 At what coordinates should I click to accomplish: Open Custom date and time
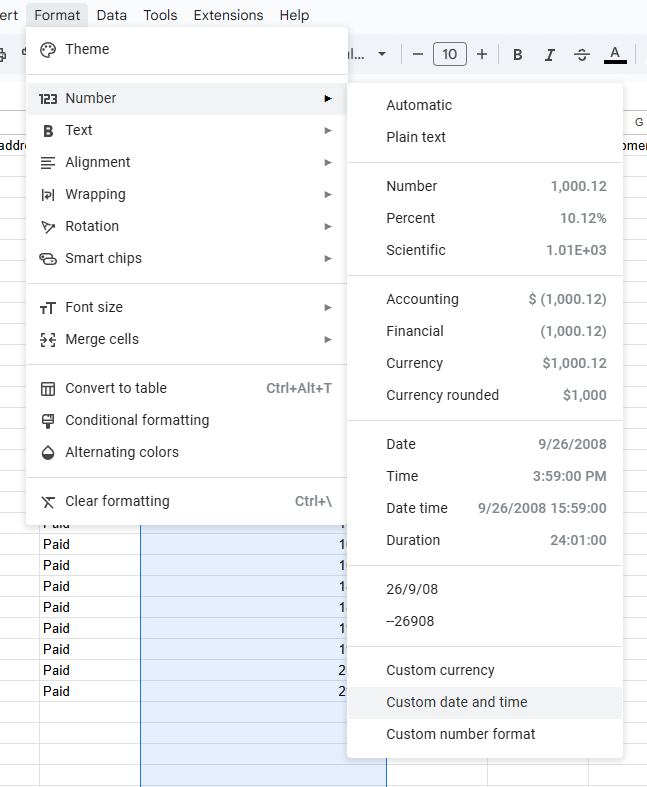[x=485, y=702]
